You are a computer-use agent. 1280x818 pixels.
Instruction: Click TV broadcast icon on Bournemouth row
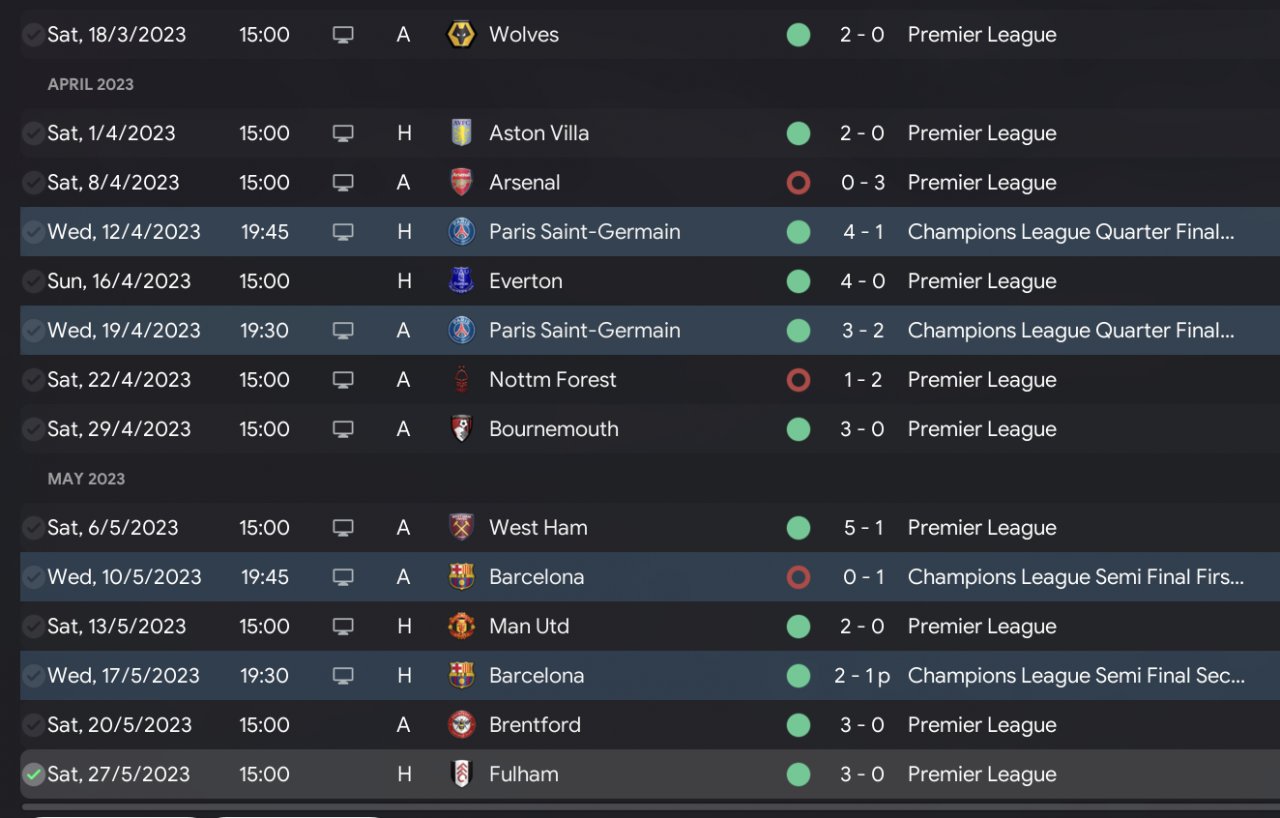pyautogui.click(x=343, y=429)
